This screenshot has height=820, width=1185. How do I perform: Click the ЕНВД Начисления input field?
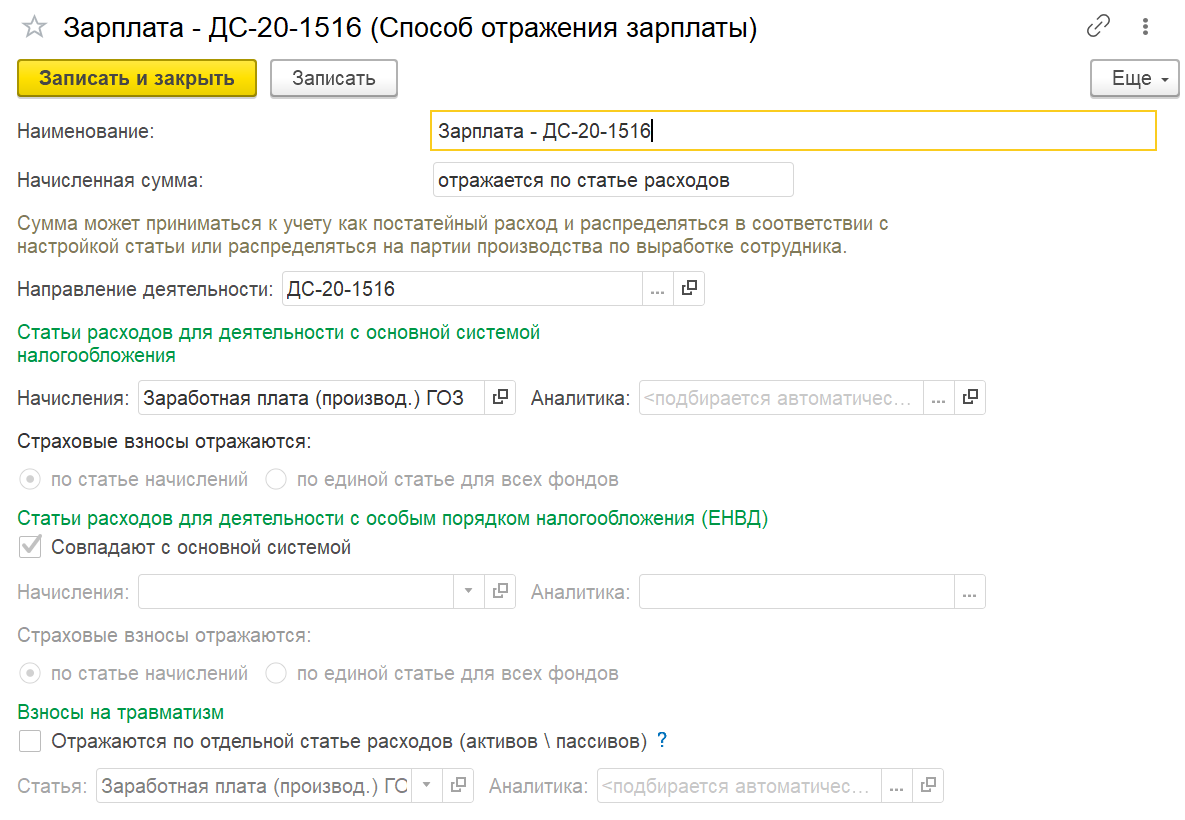point(295,592)
